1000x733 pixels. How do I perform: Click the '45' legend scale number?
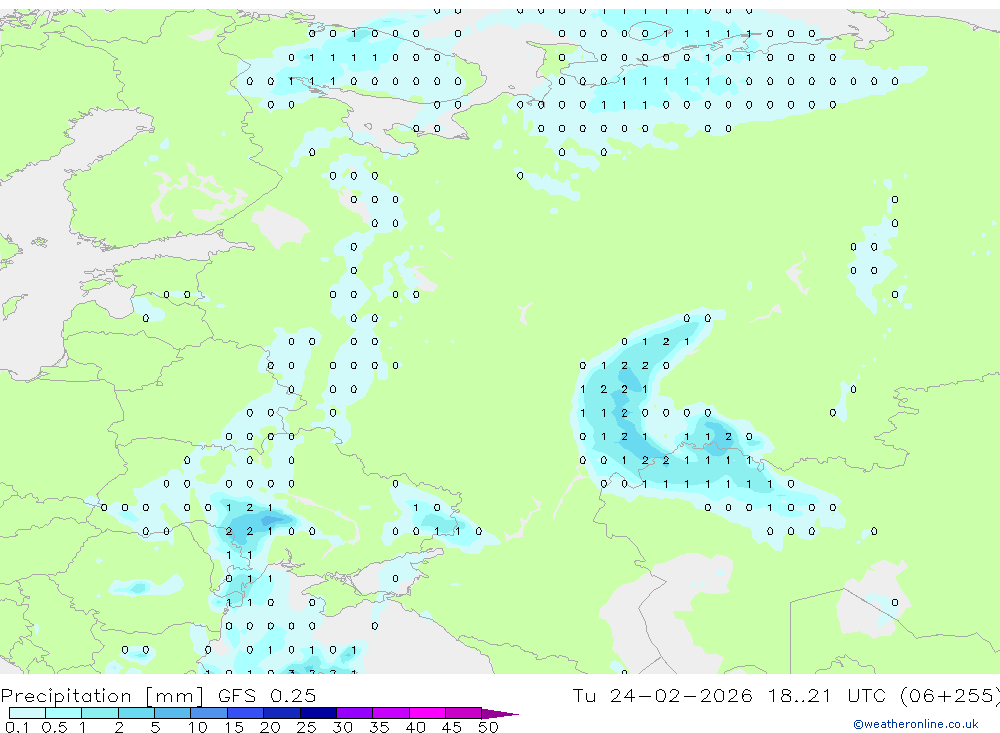(452, 727)
